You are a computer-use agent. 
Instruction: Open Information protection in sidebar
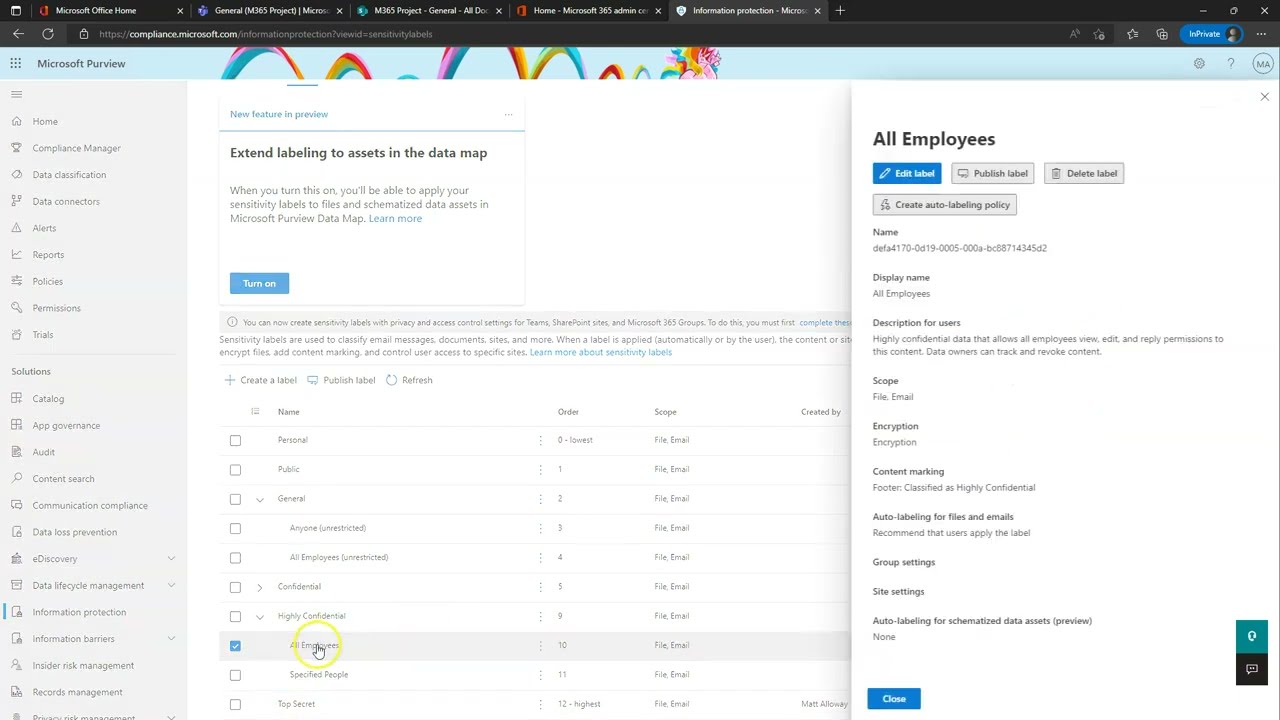pyautogui.click(x=79, y=612)
